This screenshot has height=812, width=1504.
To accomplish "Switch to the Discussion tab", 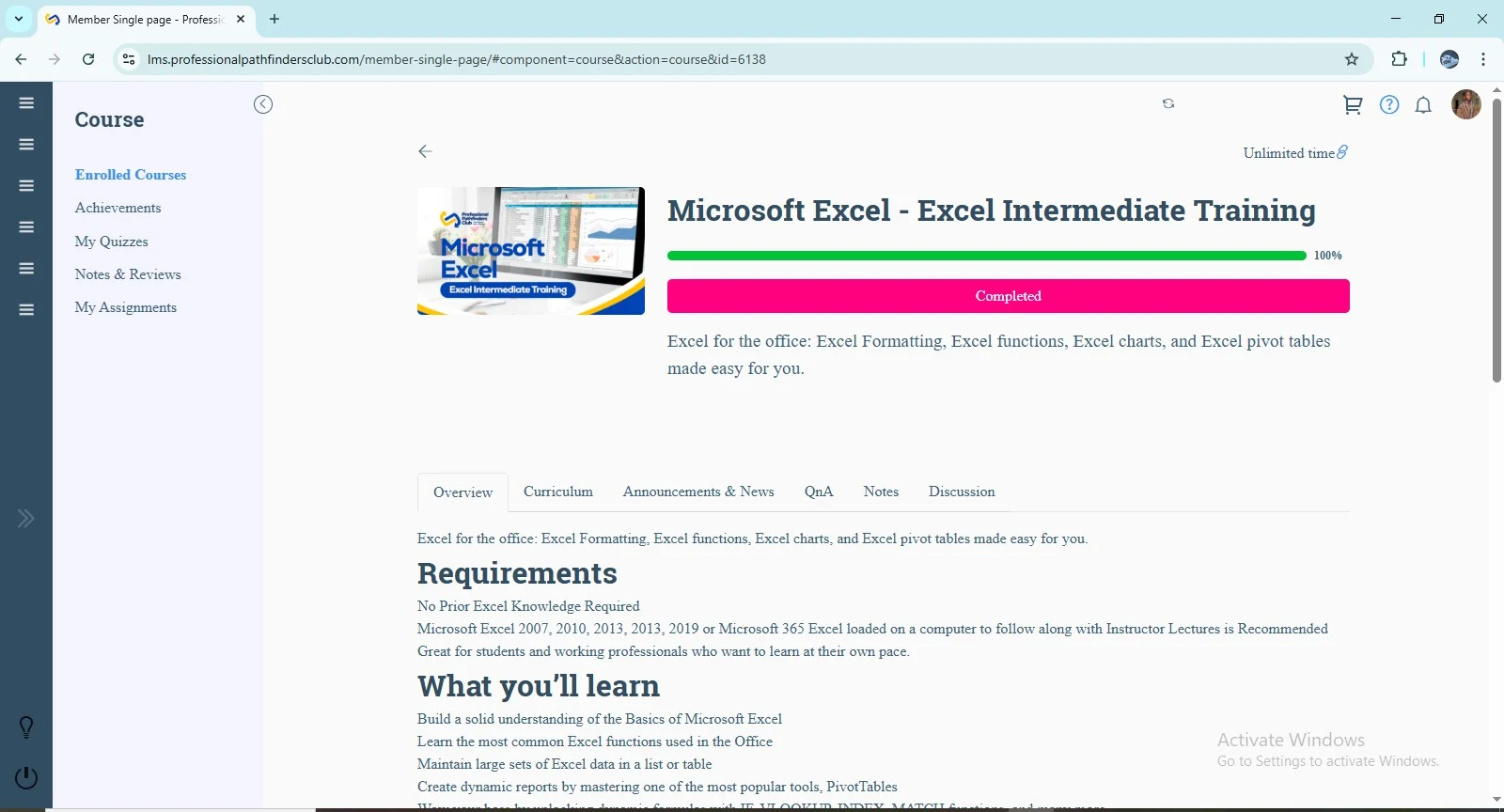I will (962, 492).
